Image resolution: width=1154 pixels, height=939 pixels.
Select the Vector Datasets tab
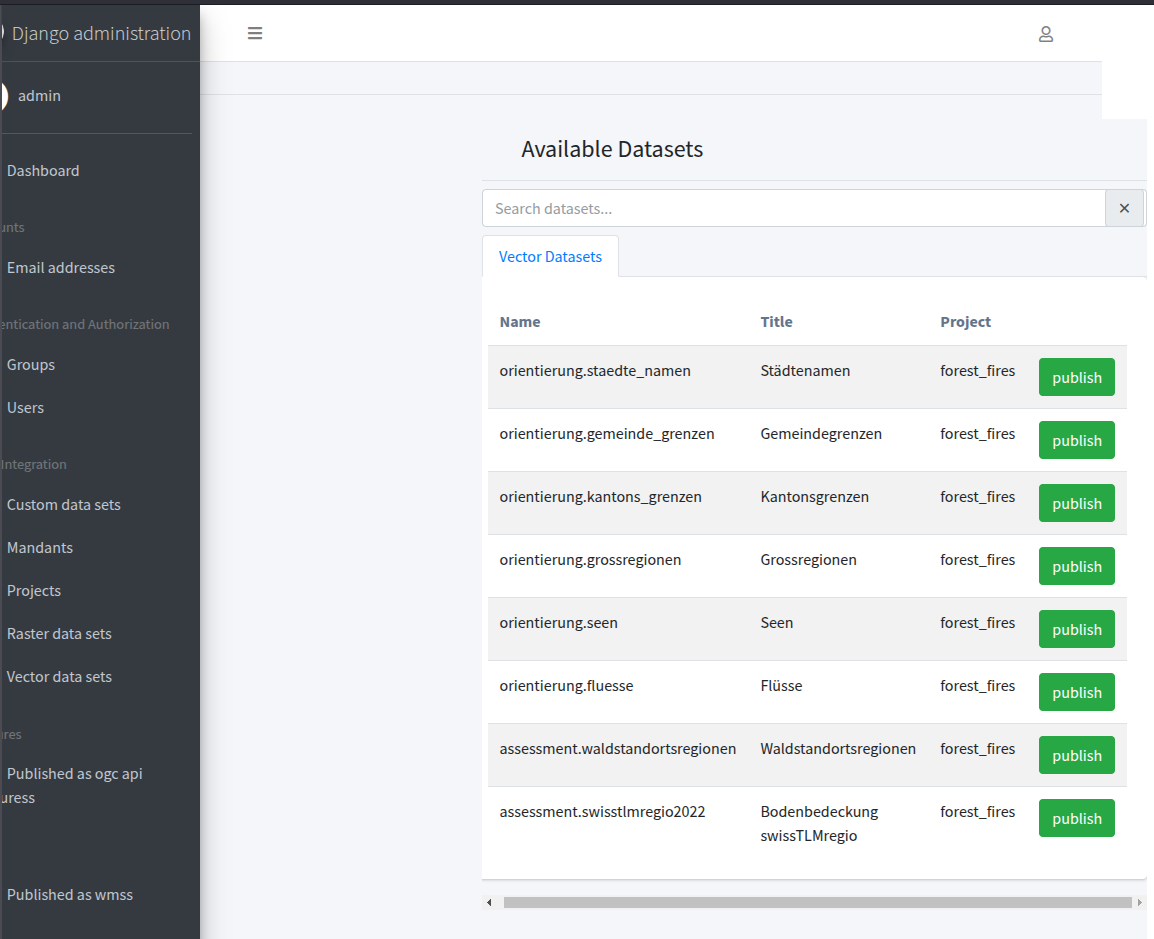coord(550,257)
